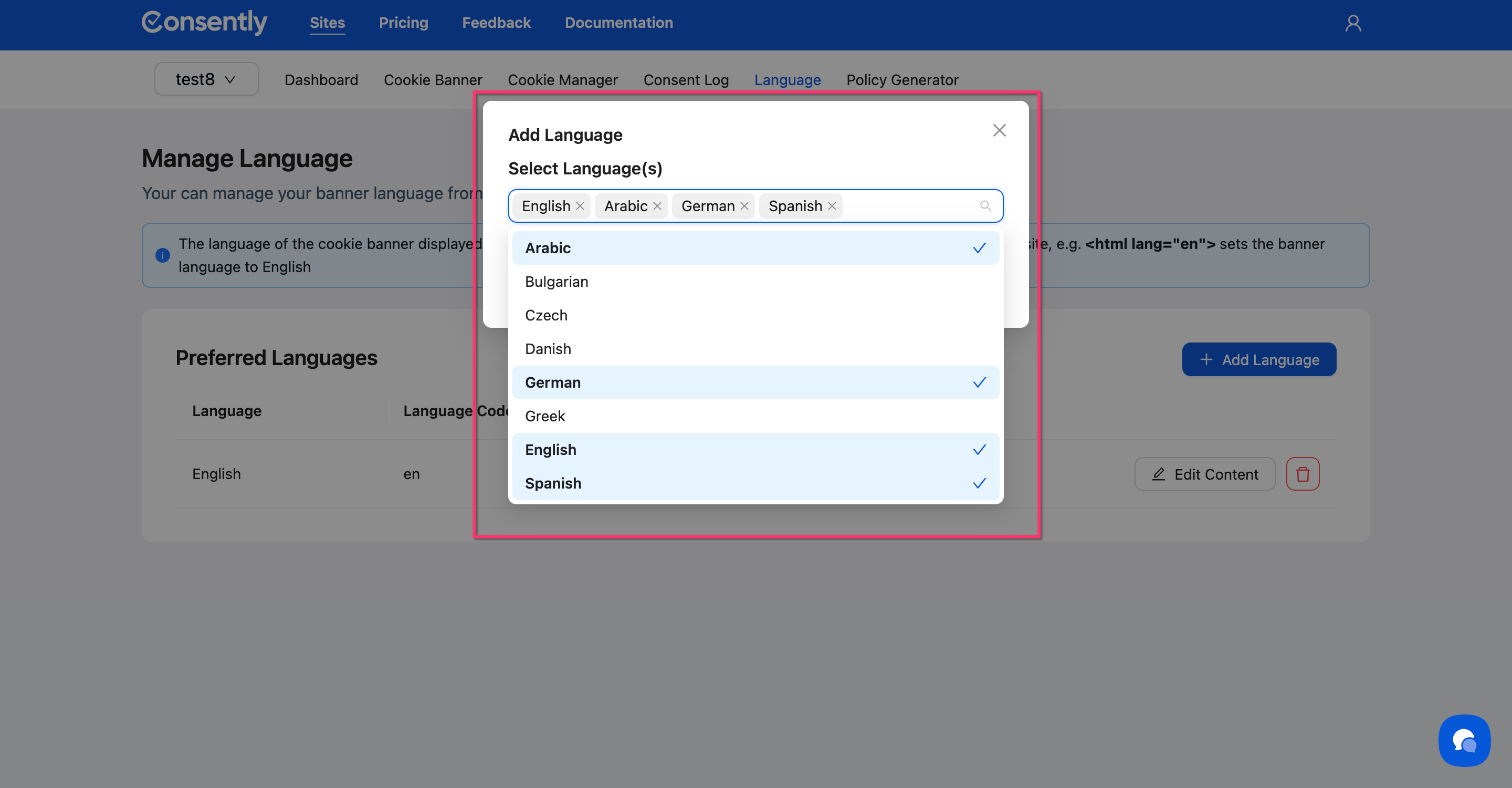Open the chat support bubble
1512x788 pixels.
coord(1464,740)
